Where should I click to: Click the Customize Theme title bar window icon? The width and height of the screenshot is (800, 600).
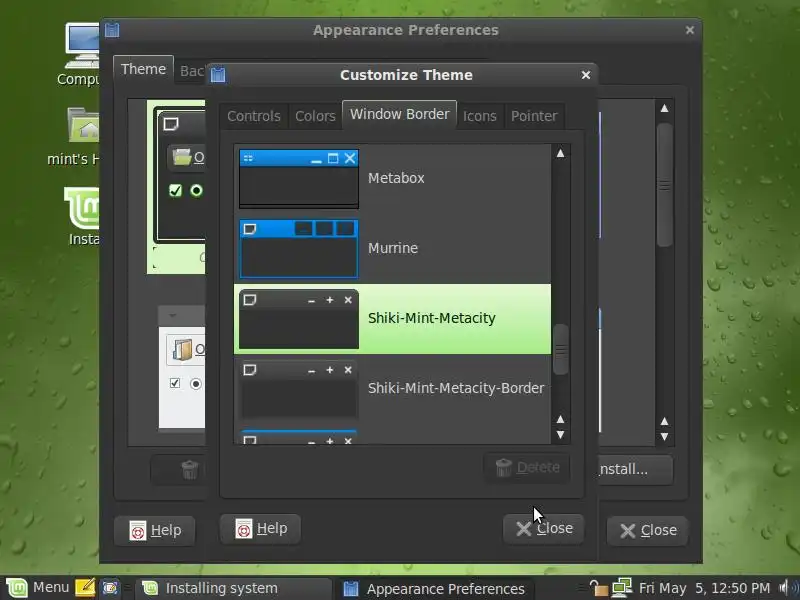tap(218, 75)
